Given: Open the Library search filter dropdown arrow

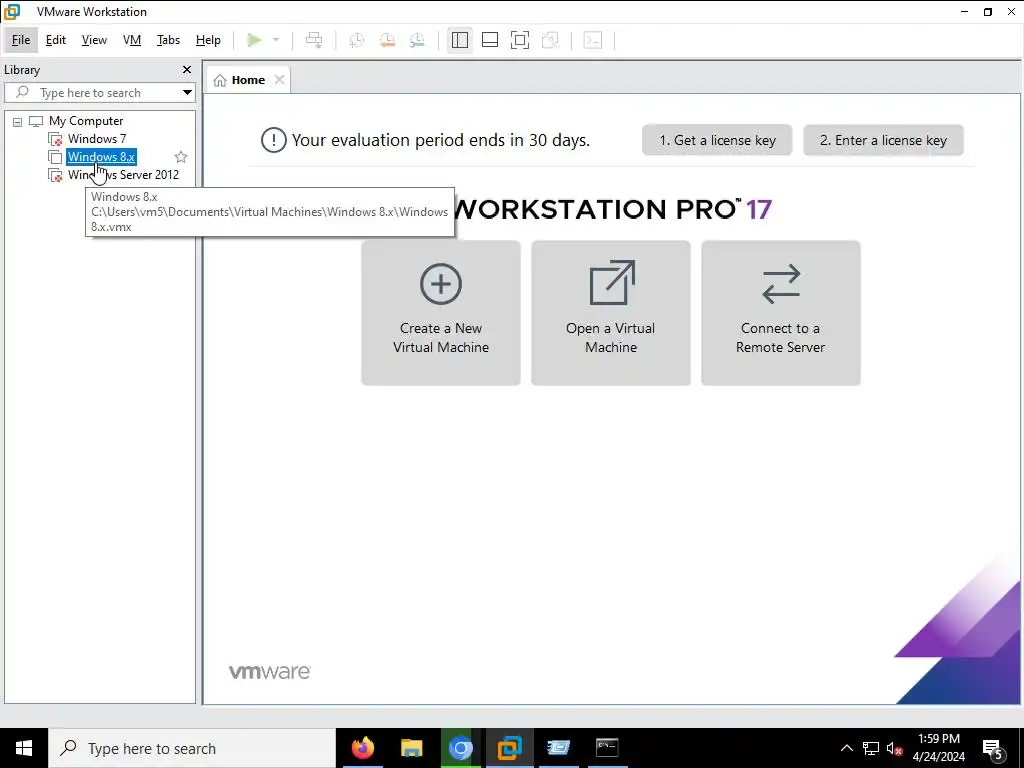Looking at the screenshot, I should (x=187, y=93).
